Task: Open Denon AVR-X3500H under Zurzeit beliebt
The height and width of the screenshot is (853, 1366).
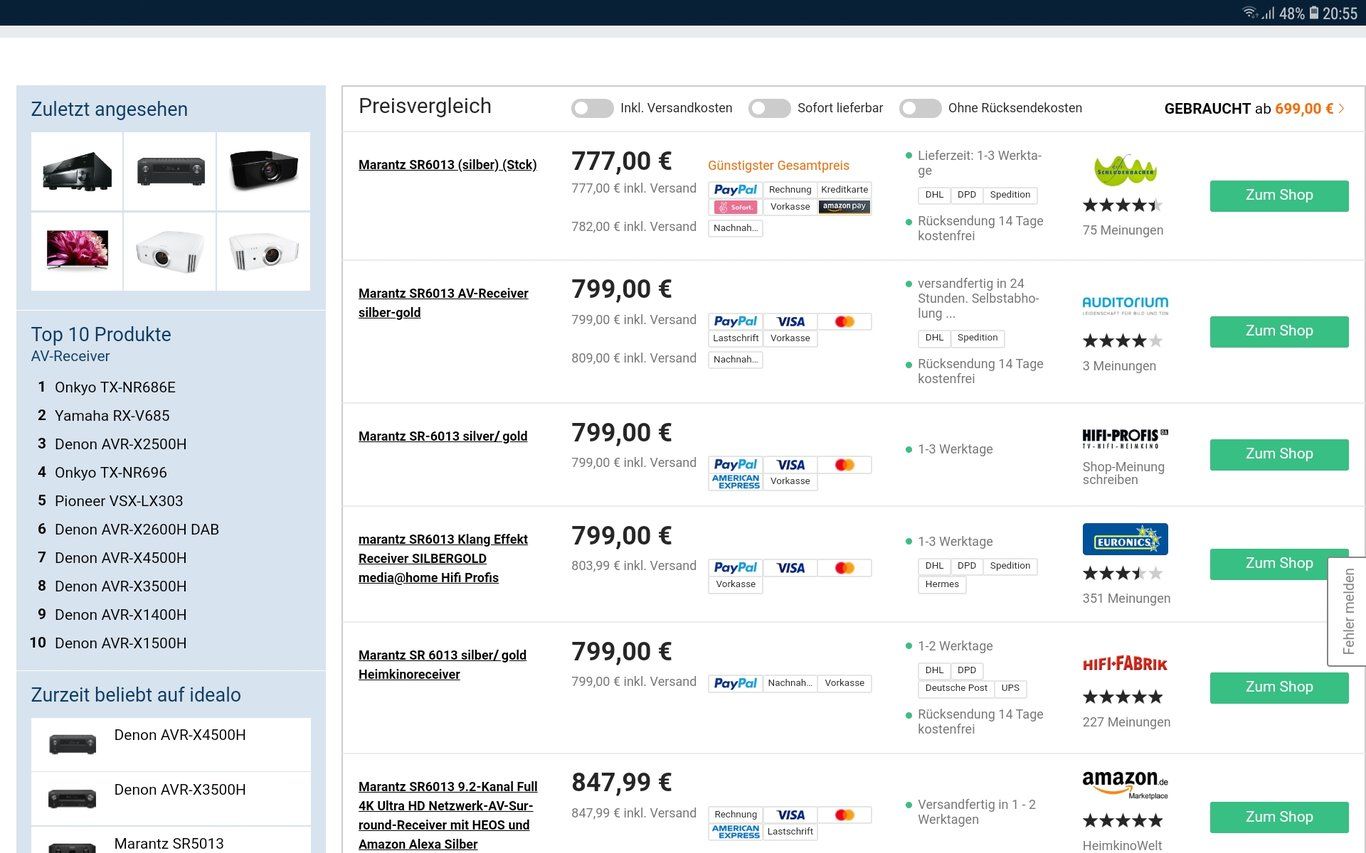Action: click(171, 798)
